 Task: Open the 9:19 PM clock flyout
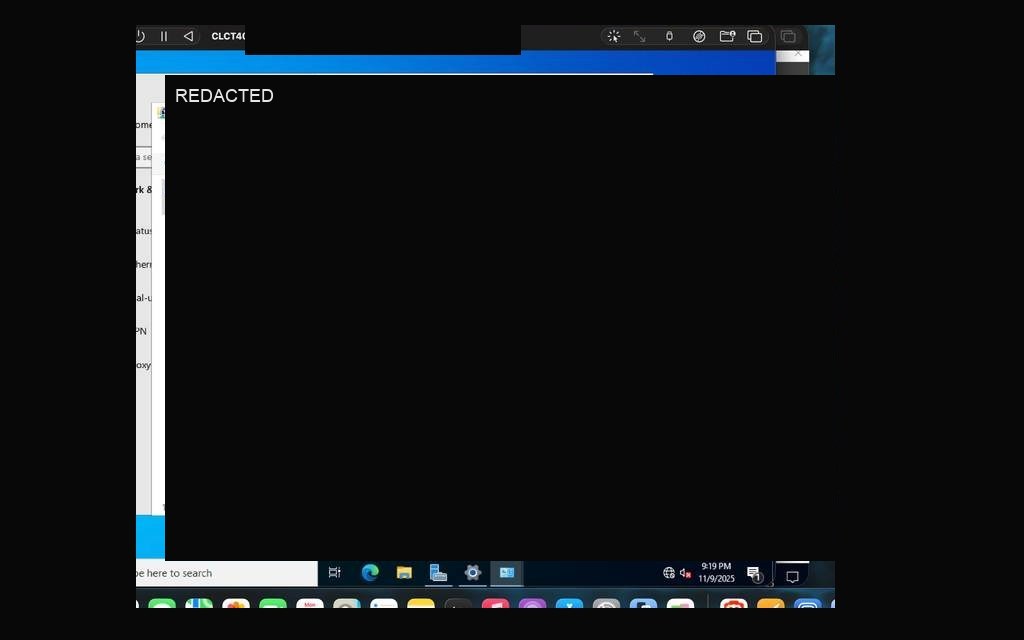coord(716,573)
